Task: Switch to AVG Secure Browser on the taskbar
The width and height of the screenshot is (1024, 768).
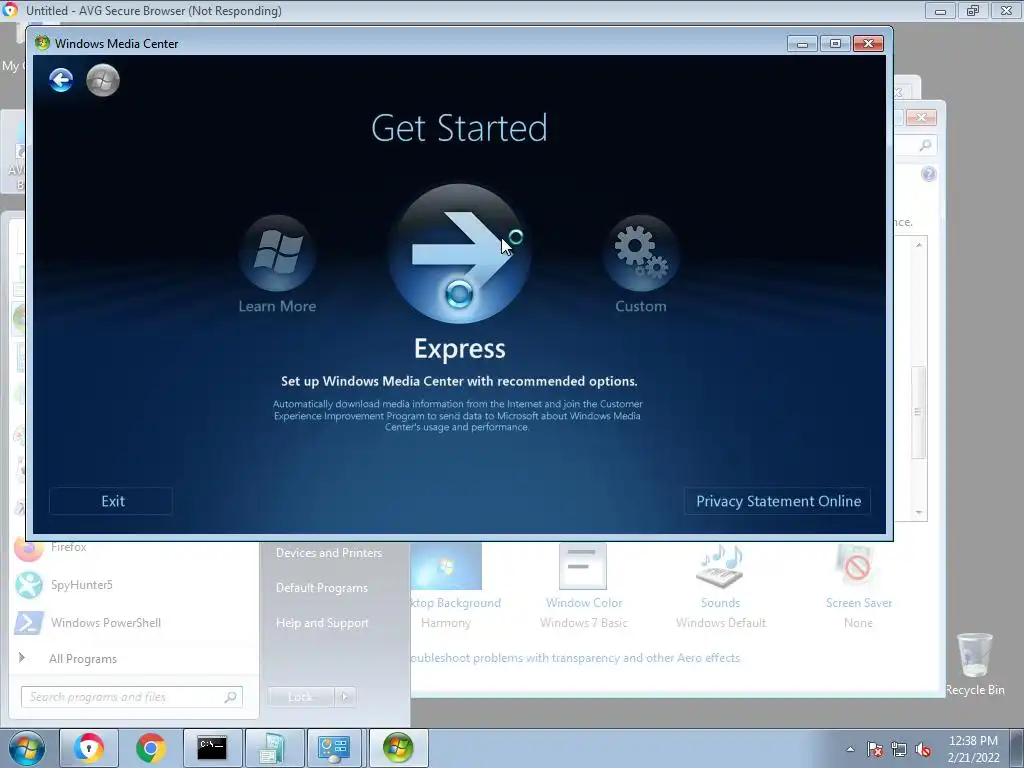Action: [x=88, y=748]
